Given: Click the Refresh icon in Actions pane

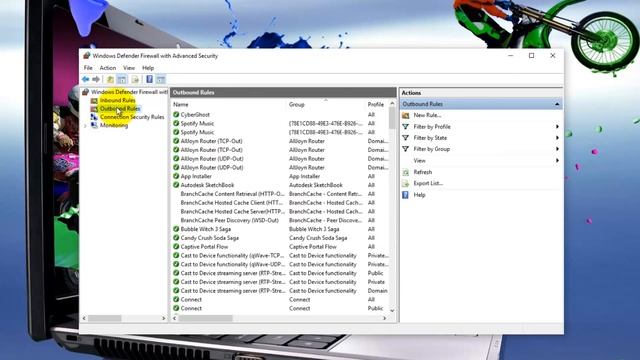Looking at the screenshot, I should pyautogui.click(x=405, y=172).
